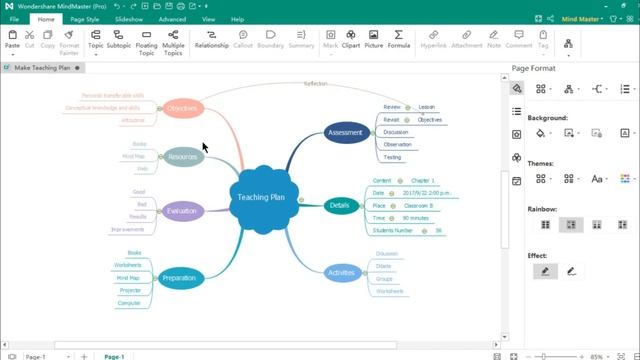Viewport: 640px width, 360px height.
Task: Click the Undo arrow in title bar
Action: pos(117,6)
